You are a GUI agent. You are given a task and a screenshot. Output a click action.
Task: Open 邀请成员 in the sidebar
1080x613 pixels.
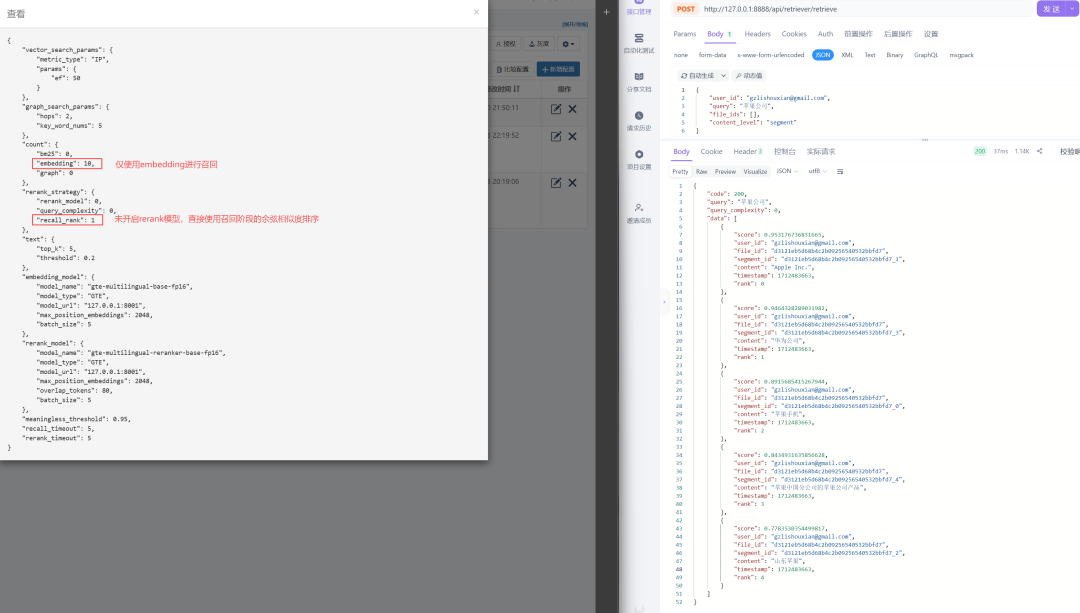coord(639,213)
